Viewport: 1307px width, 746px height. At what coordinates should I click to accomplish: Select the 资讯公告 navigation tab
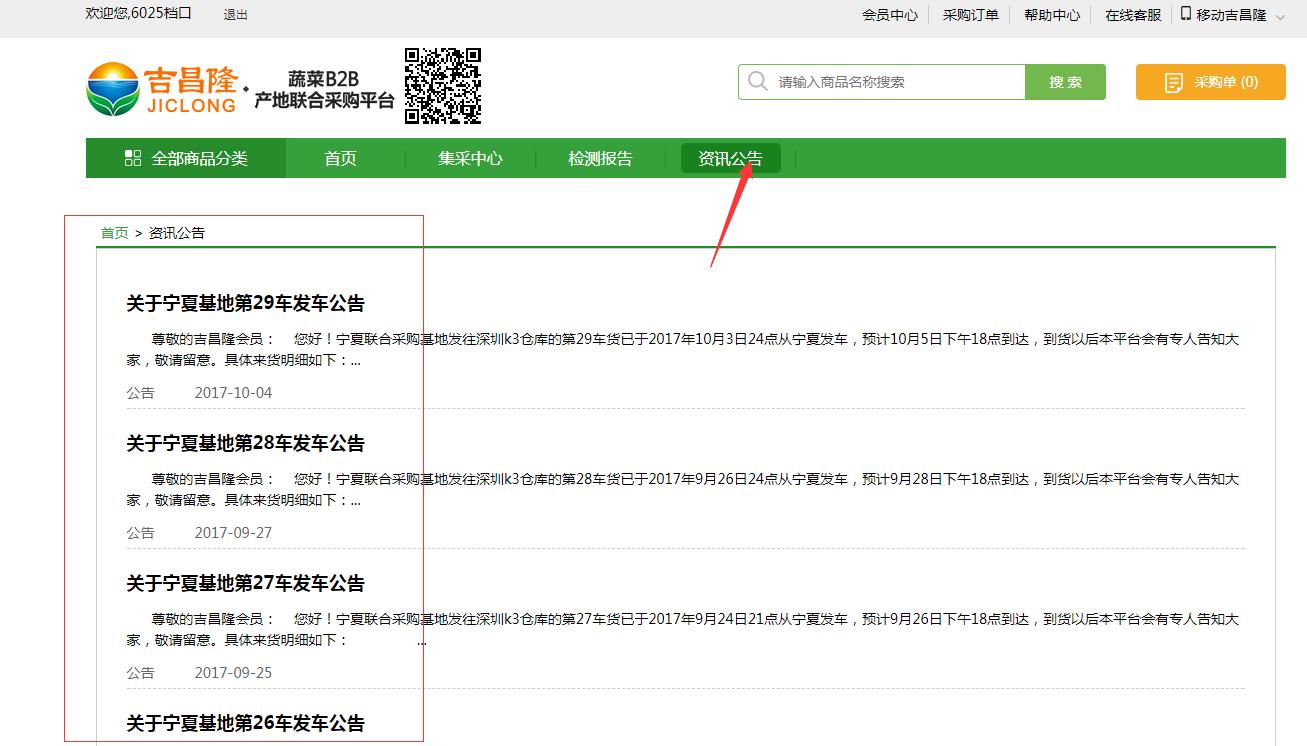[x=730, y=158]
